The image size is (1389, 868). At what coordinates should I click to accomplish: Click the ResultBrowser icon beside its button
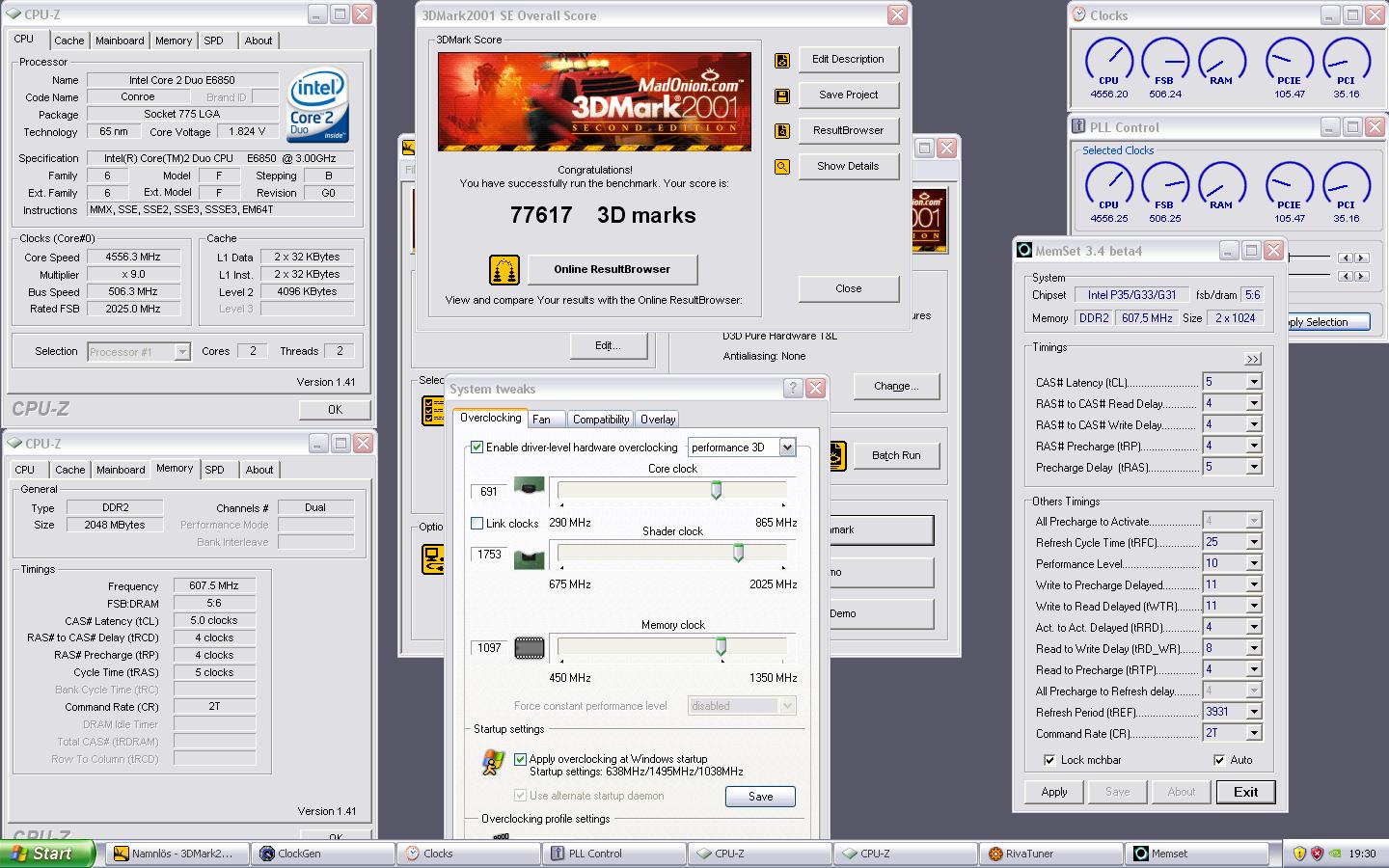click(x=782, y=131)
